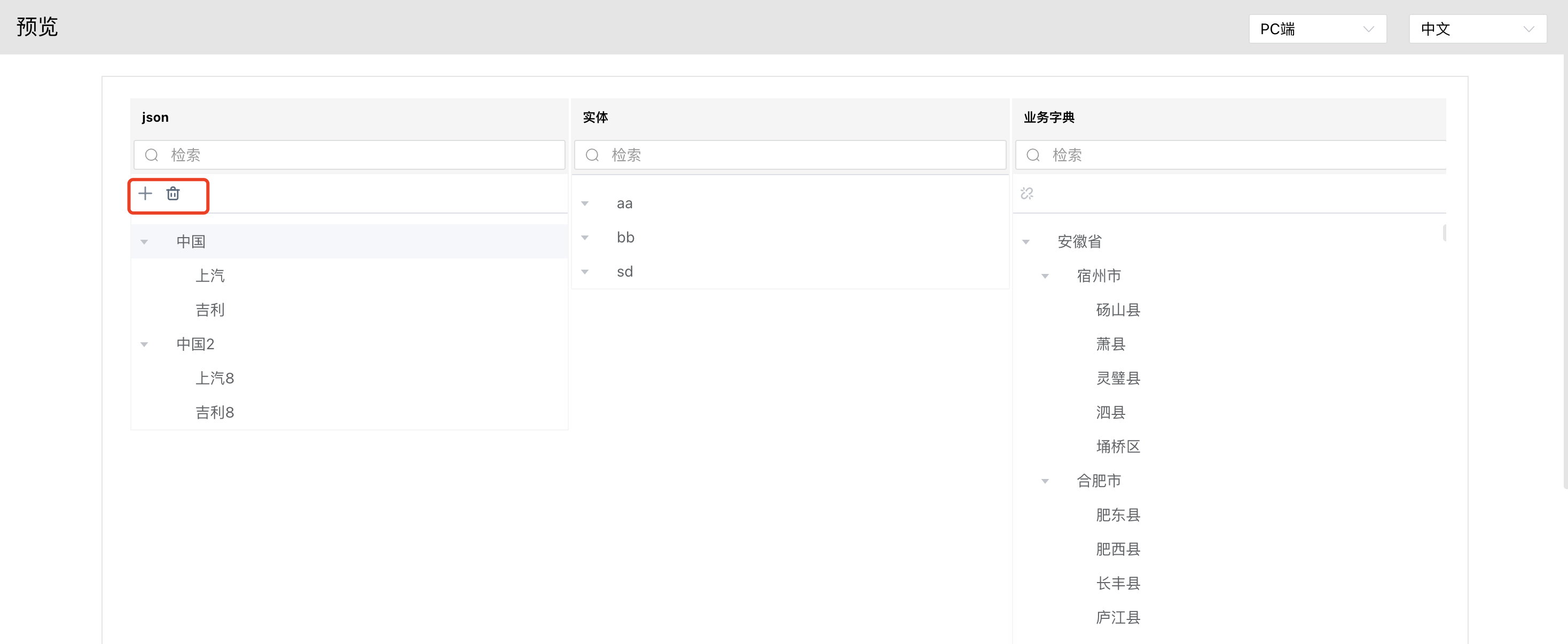The height and width of the screenshot is (644, 1568).
Task: Click the search magnifier icon in 实体 panel
Action: (592, 155)
